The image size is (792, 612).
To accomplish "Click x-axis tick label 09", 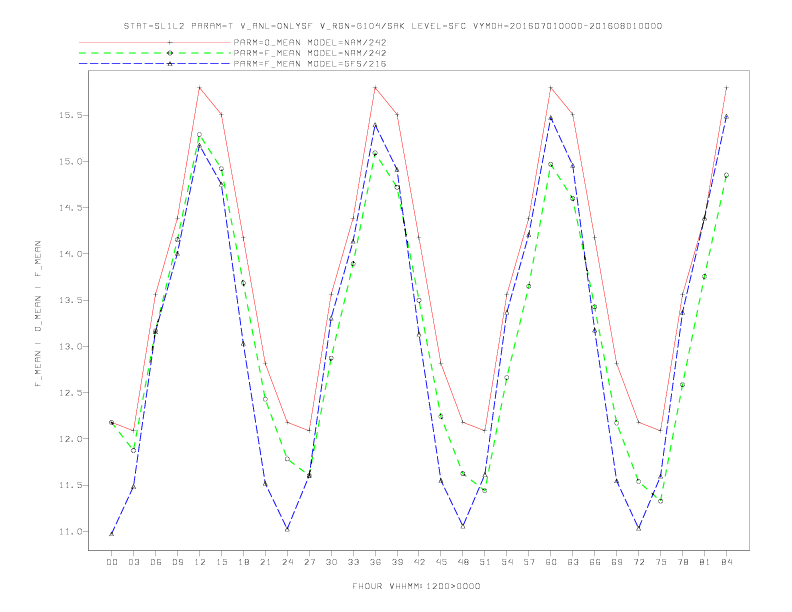I will [177, 562].
